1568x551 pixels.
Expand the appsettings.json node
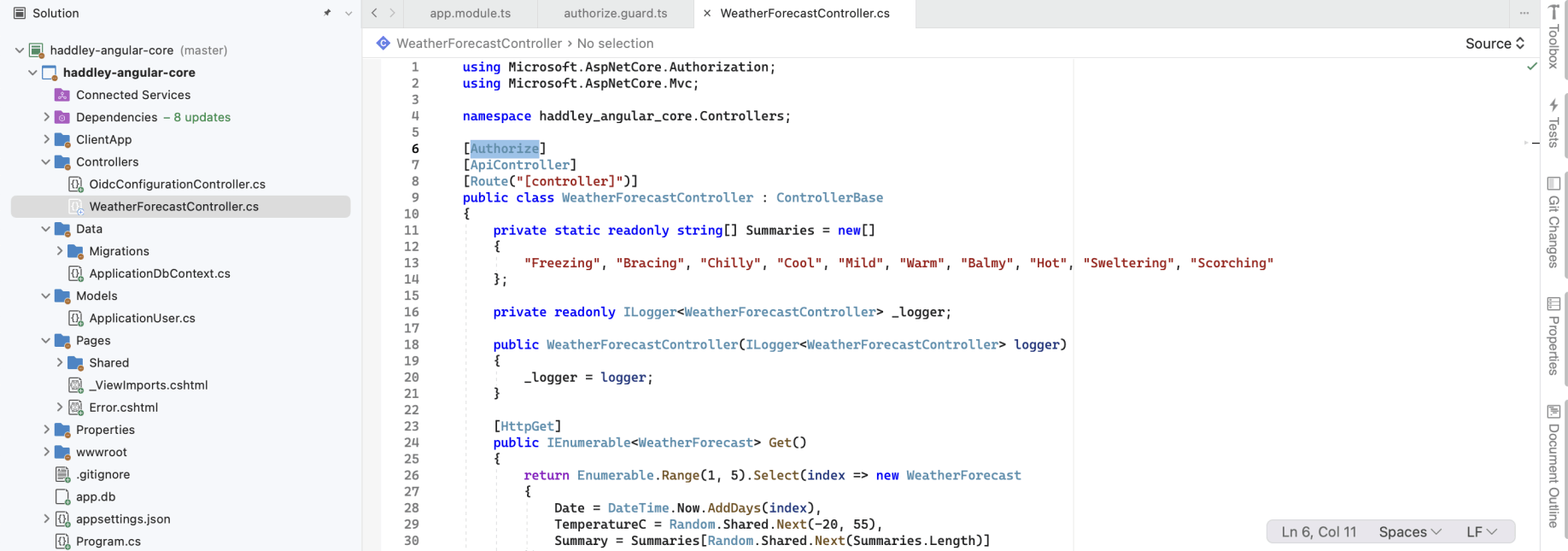click(46, 519)
